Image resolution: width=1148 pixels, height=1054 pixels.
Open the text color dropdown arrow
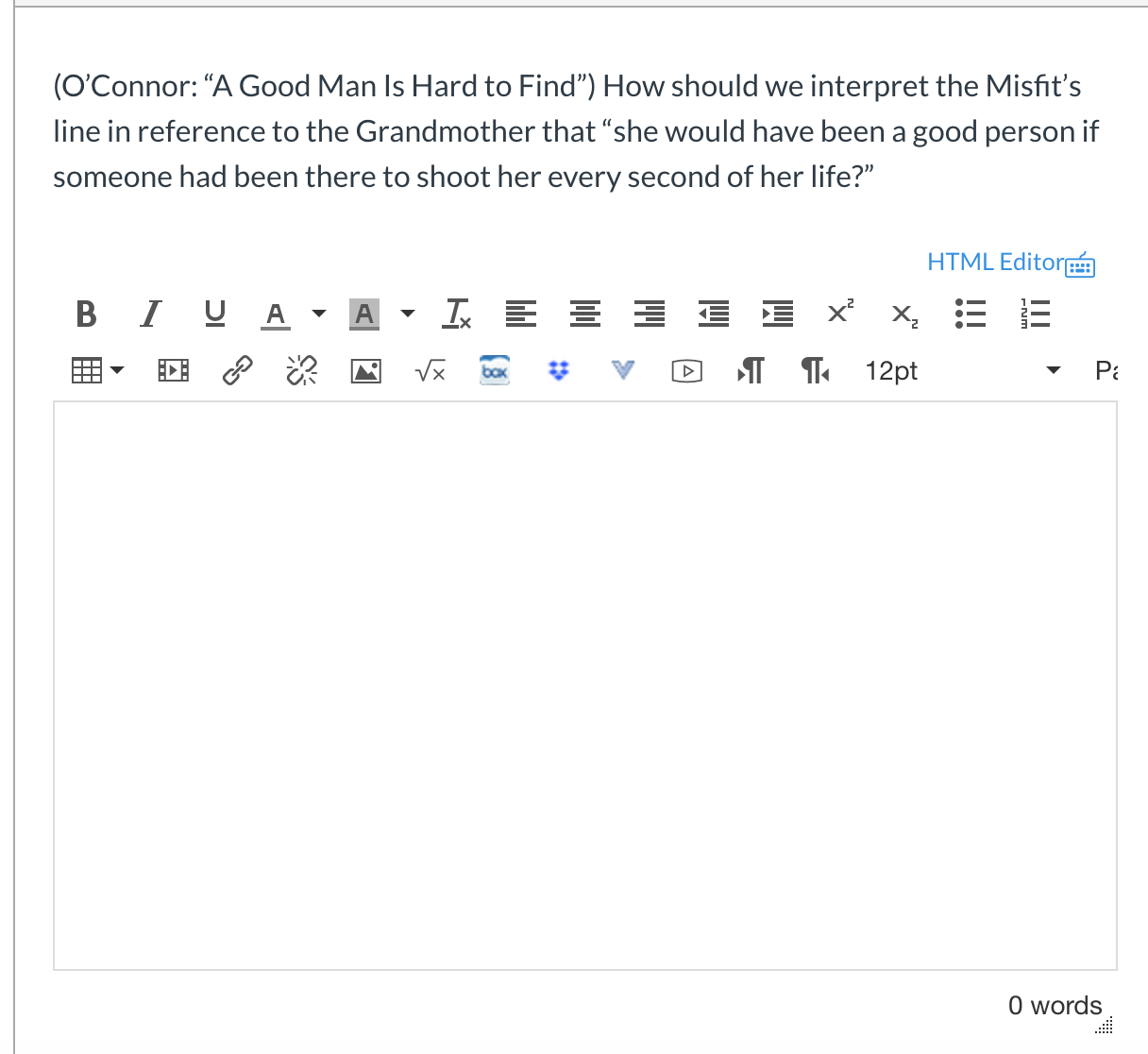click(x=319, y=314)
